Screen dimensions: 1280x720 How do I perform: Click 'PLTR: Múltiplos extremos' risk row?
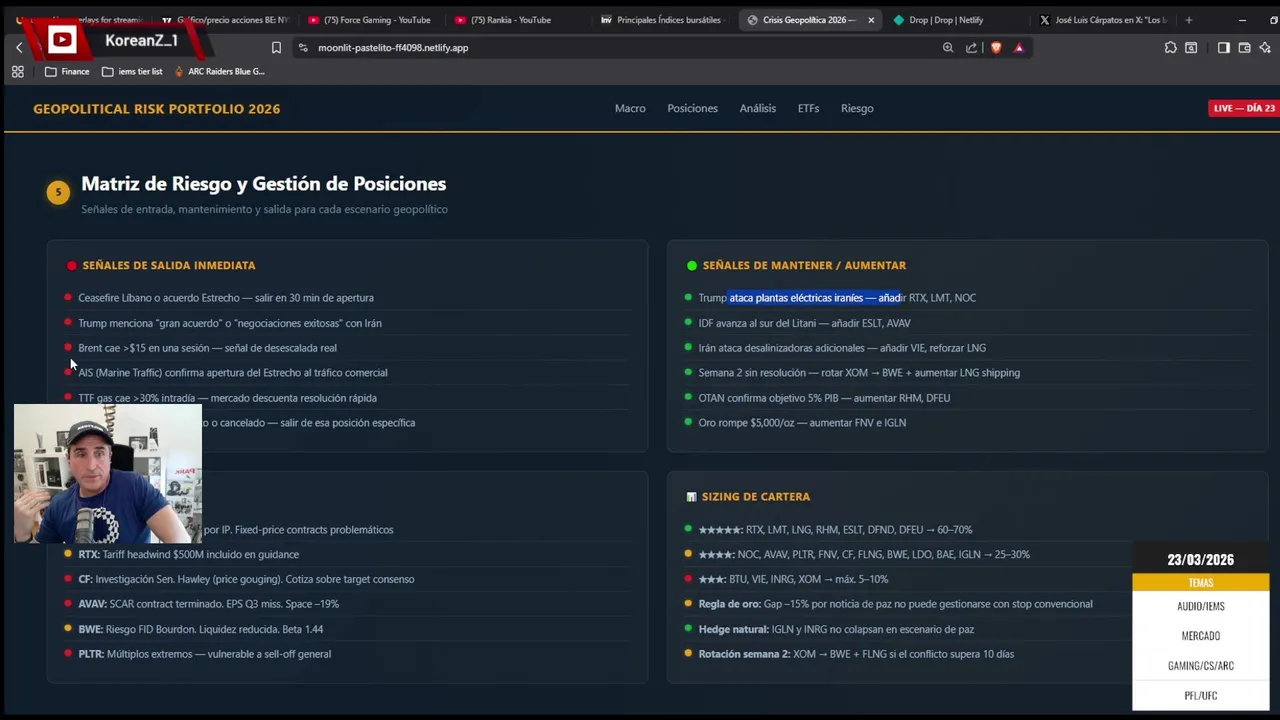[204, 654]
